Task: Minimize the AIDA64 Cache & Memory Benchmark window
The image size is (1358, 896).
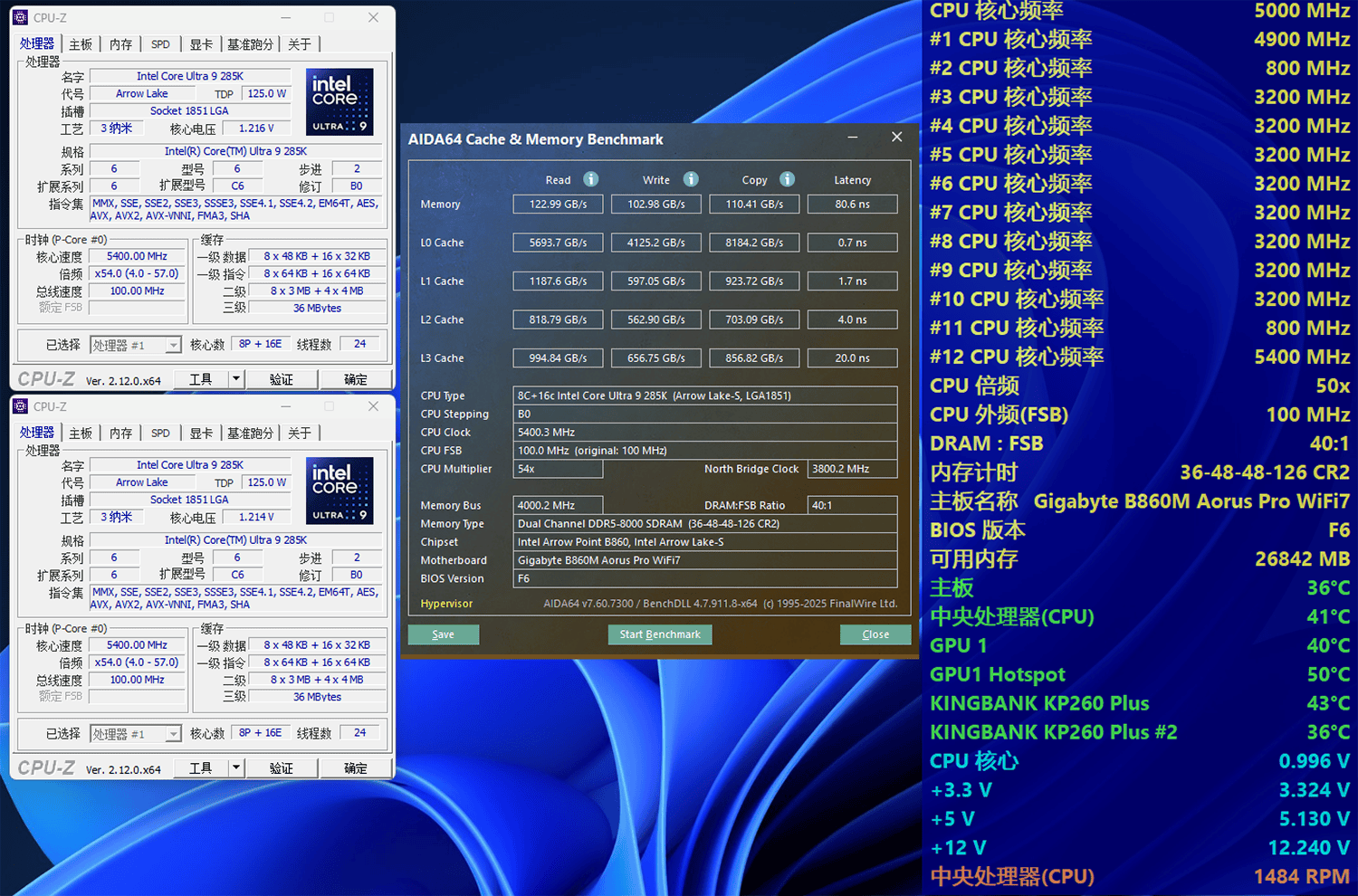Action: point(853,138)
